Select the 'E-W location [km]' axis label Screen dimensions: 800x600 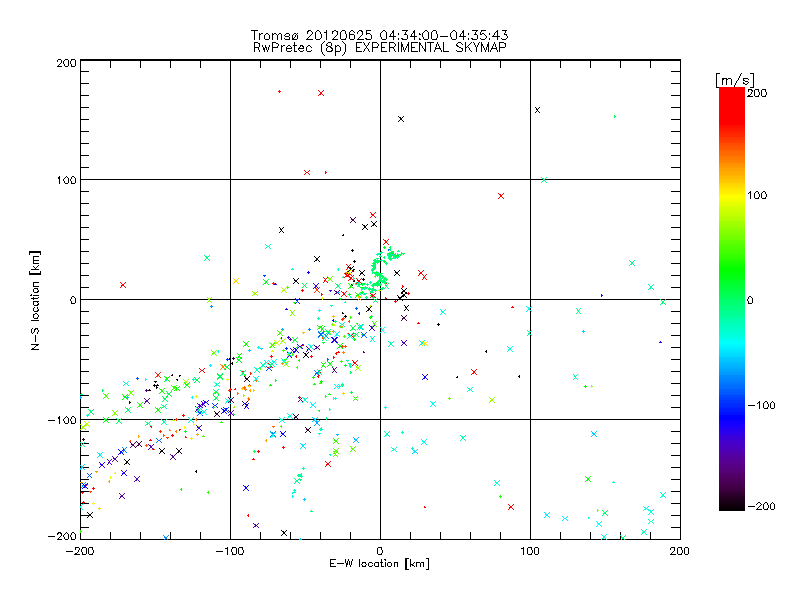(x=379, y=564)
